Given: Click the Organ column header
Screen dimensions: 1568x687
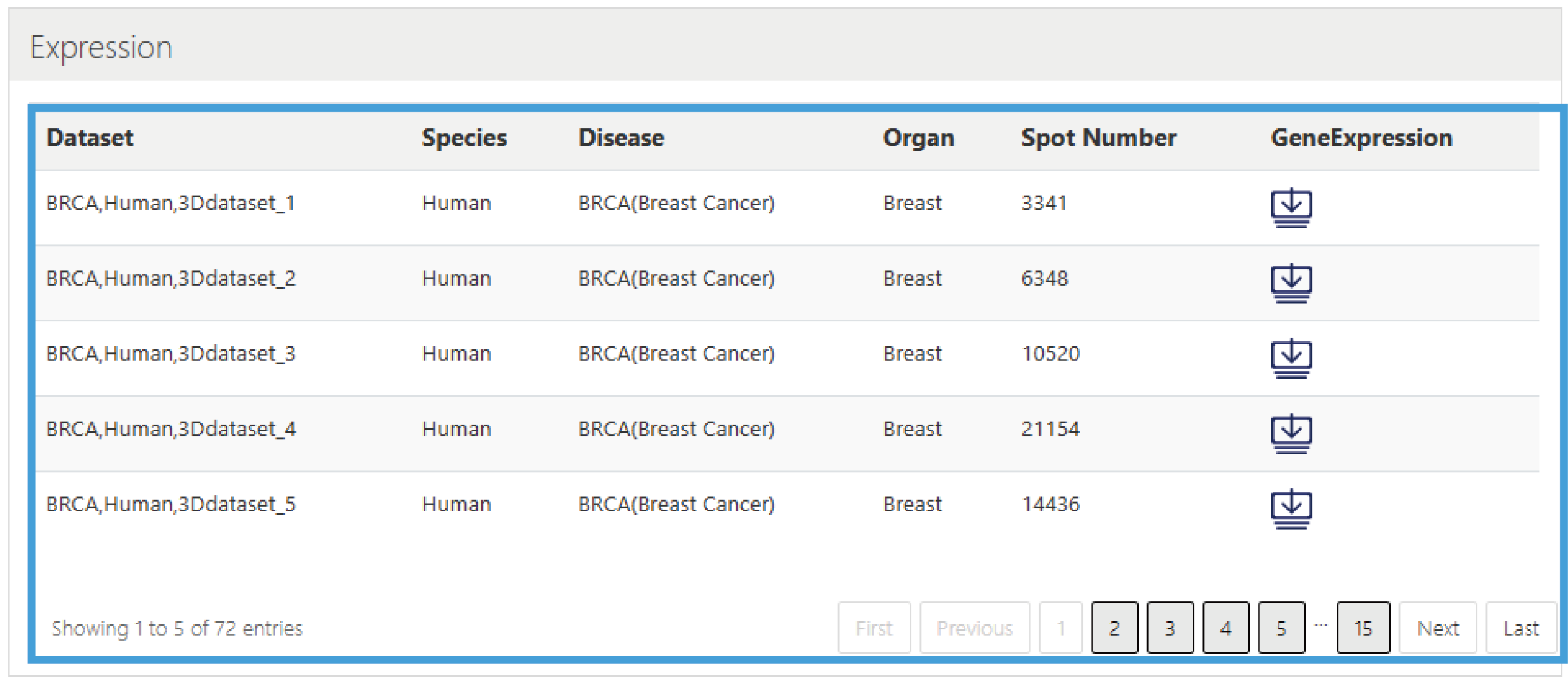Looking at the screenshot, I should tap(918, 138).
